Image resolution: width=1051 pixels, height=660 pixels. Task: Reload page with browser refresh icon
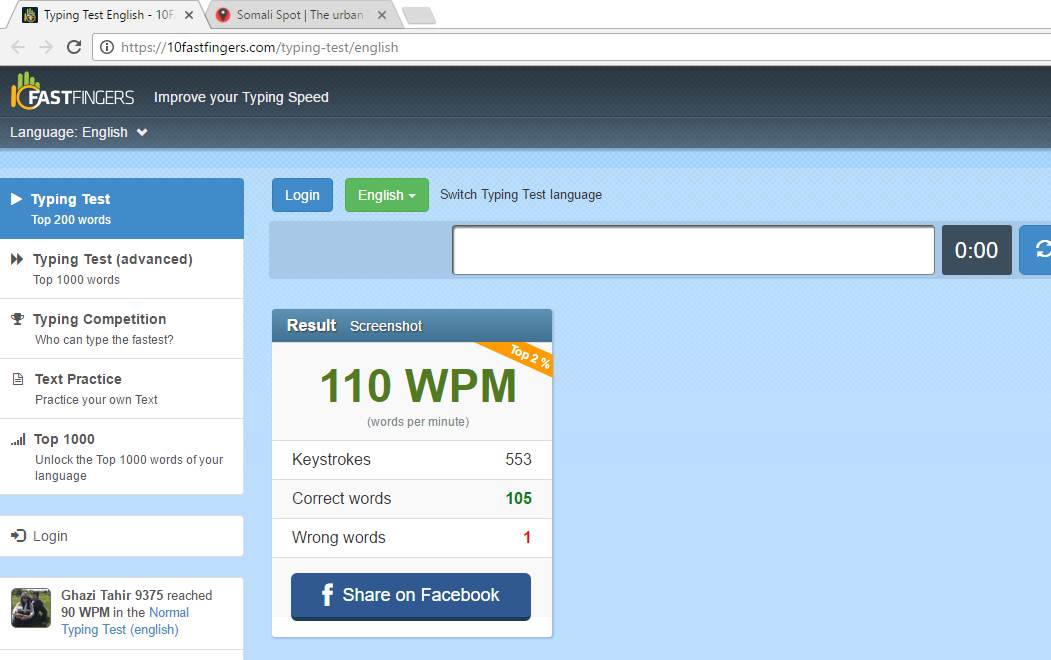pos(73,47)
